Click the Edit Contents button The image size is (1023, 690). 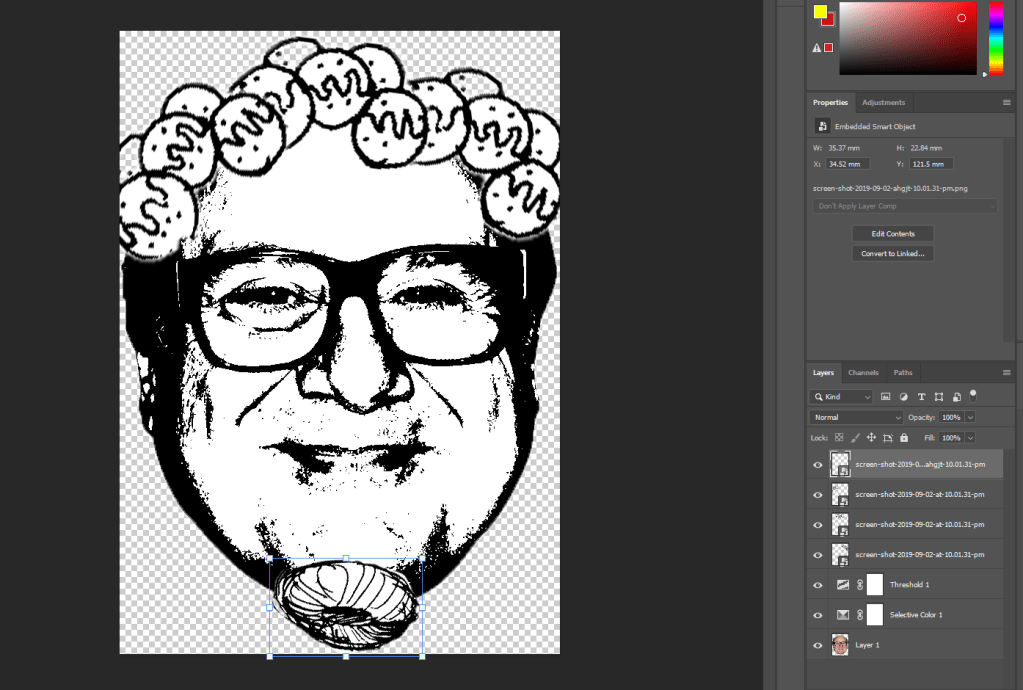tap(893, 234)
